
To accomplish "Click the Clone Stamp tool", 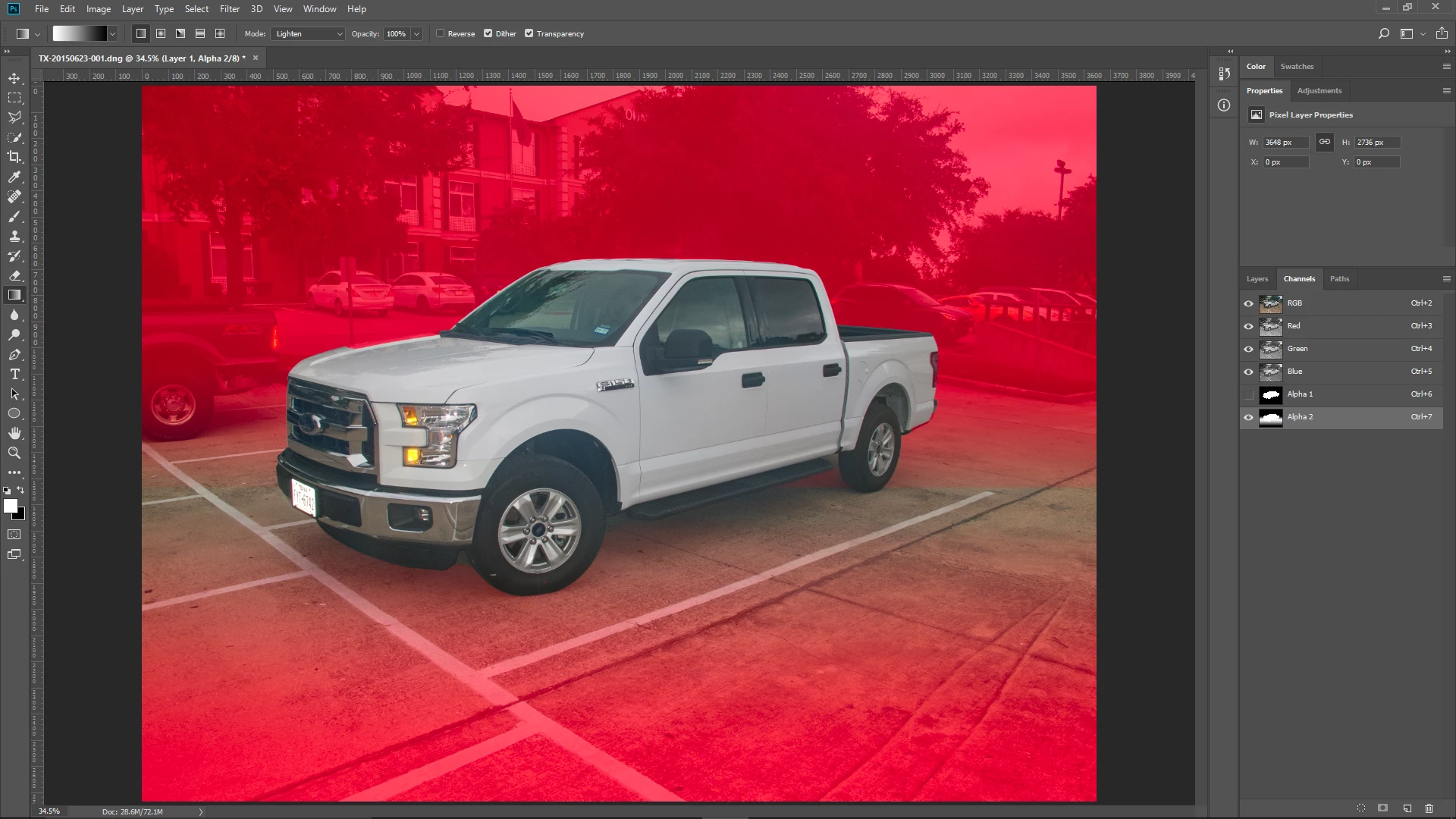I will coord(14,236).
